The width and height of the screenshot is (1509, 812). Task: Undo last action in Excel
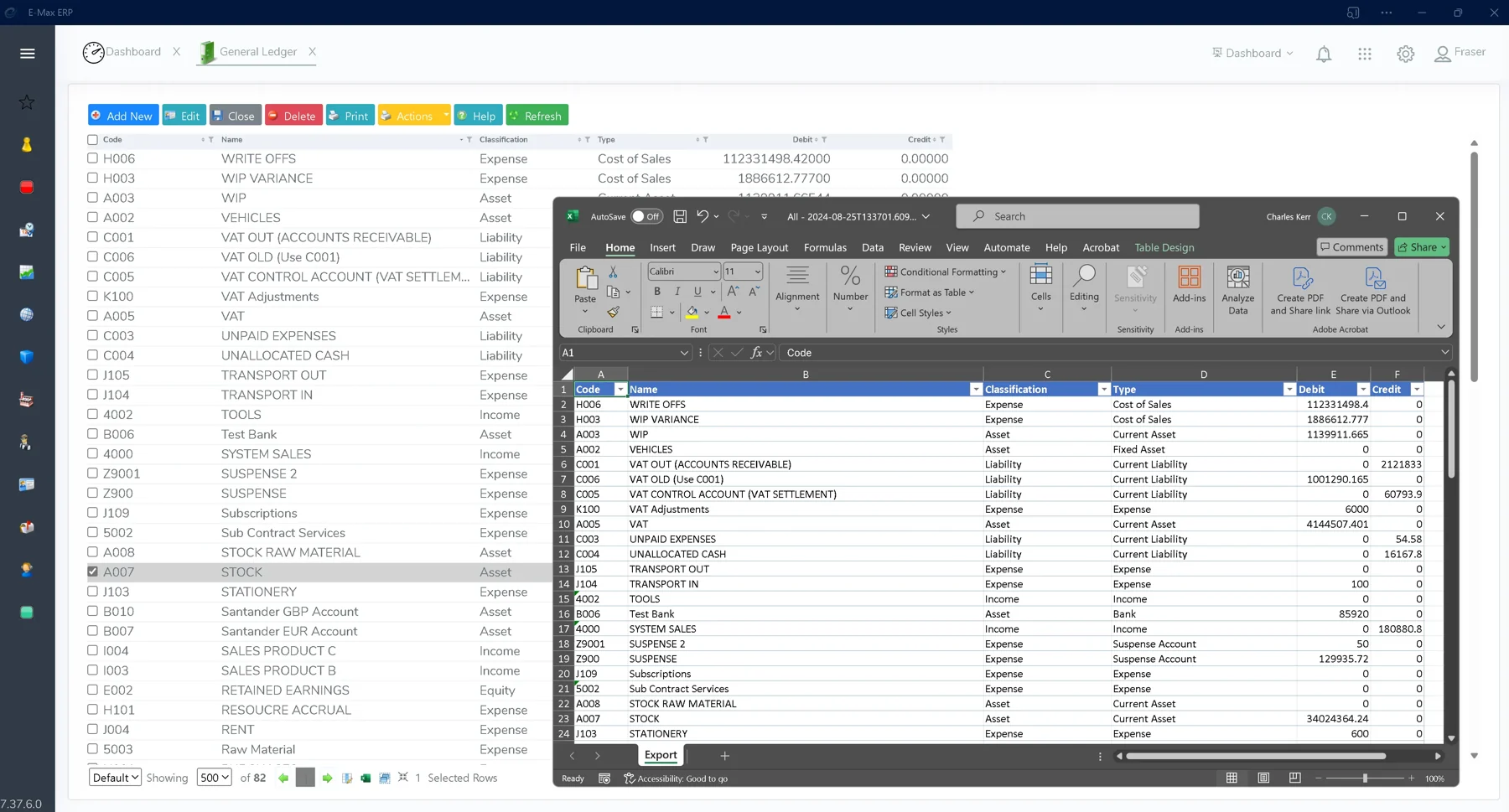(703, 216)
